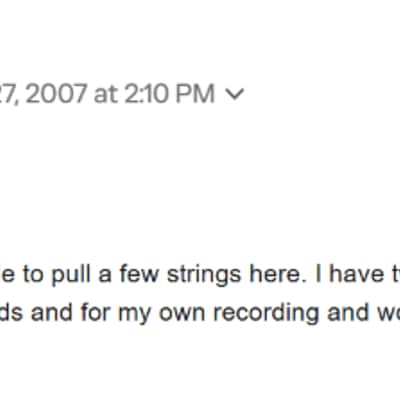Click the year 2007 in the timestamp
Viewport: 400px width, 400px height.
click(x=56, y=93)
